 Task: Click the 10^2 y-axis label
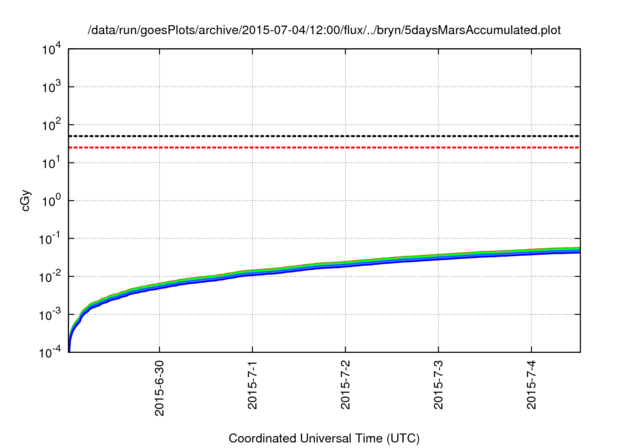click(x=51, y=125)
